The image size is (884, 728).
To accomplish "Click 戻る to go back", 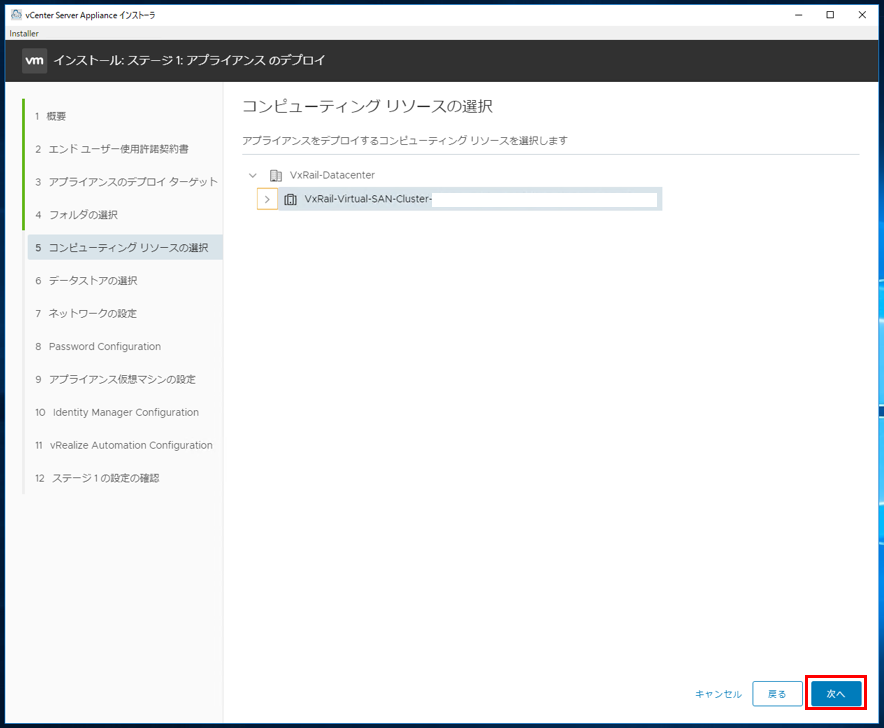I will point(779,693).
